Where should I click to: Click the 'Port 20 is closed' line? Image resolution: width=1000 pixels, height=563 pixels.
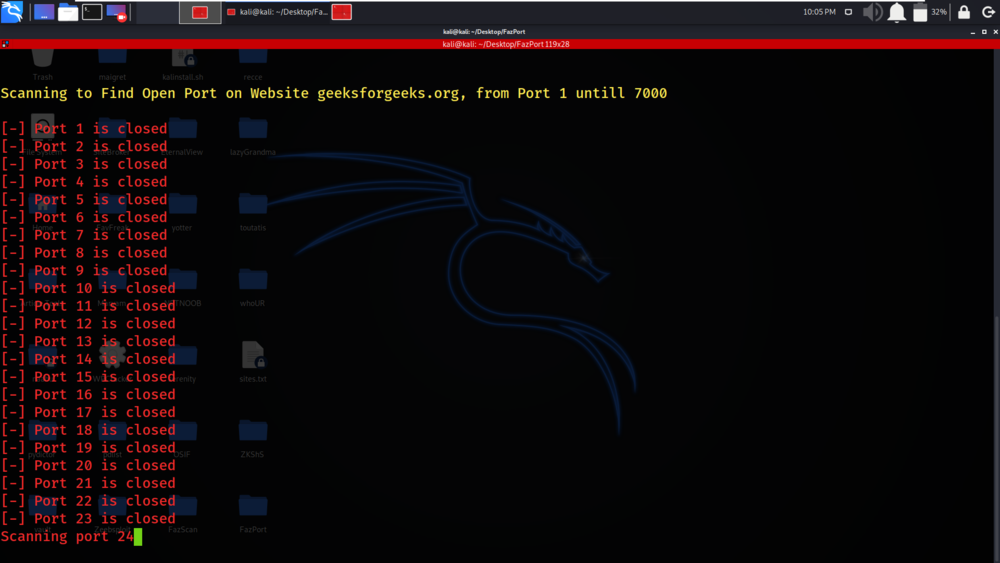(x=88, y=465)
